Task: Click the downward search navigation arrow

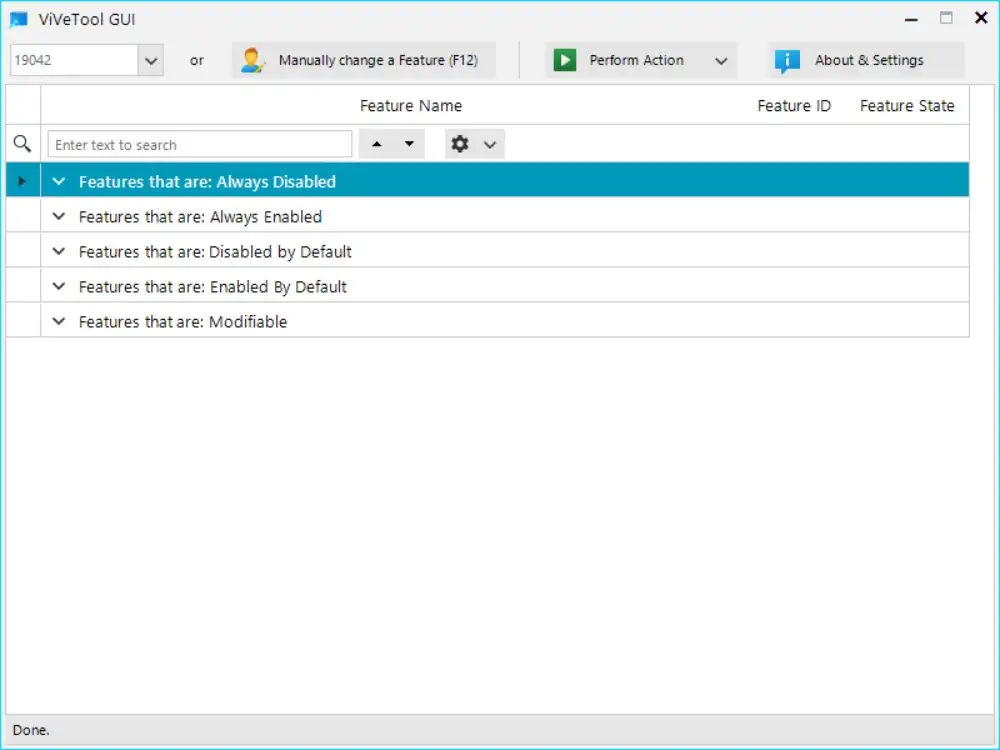Action: pyautogui.click(x=407, y=143)
